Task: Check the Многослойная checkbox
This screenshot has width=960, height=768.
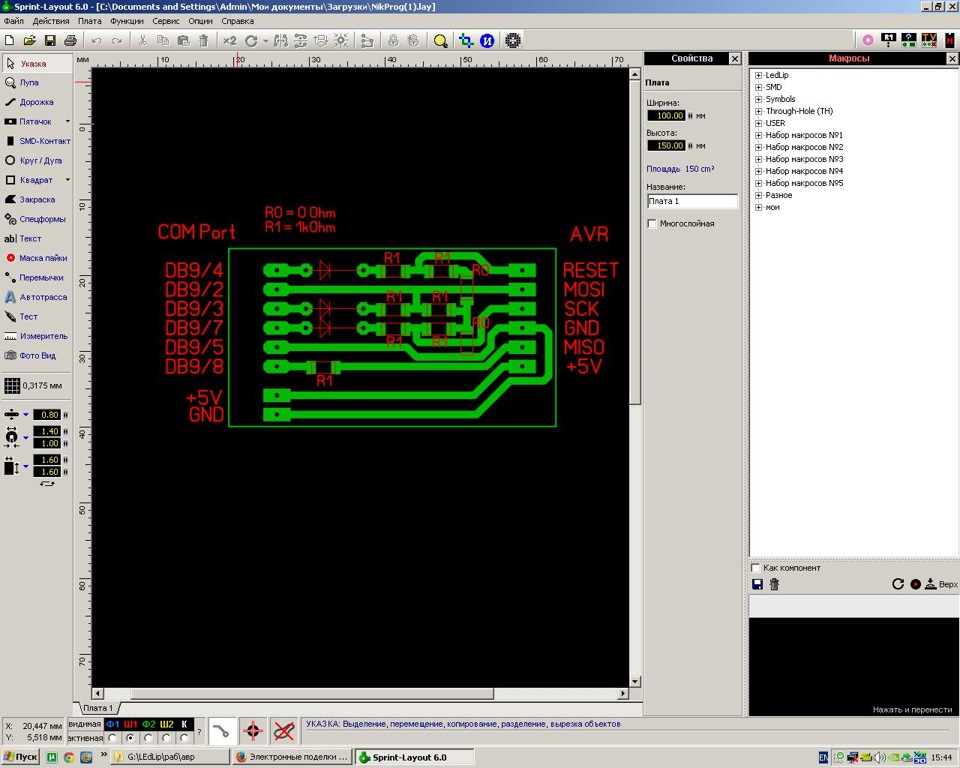Action: tap(653, 224)
